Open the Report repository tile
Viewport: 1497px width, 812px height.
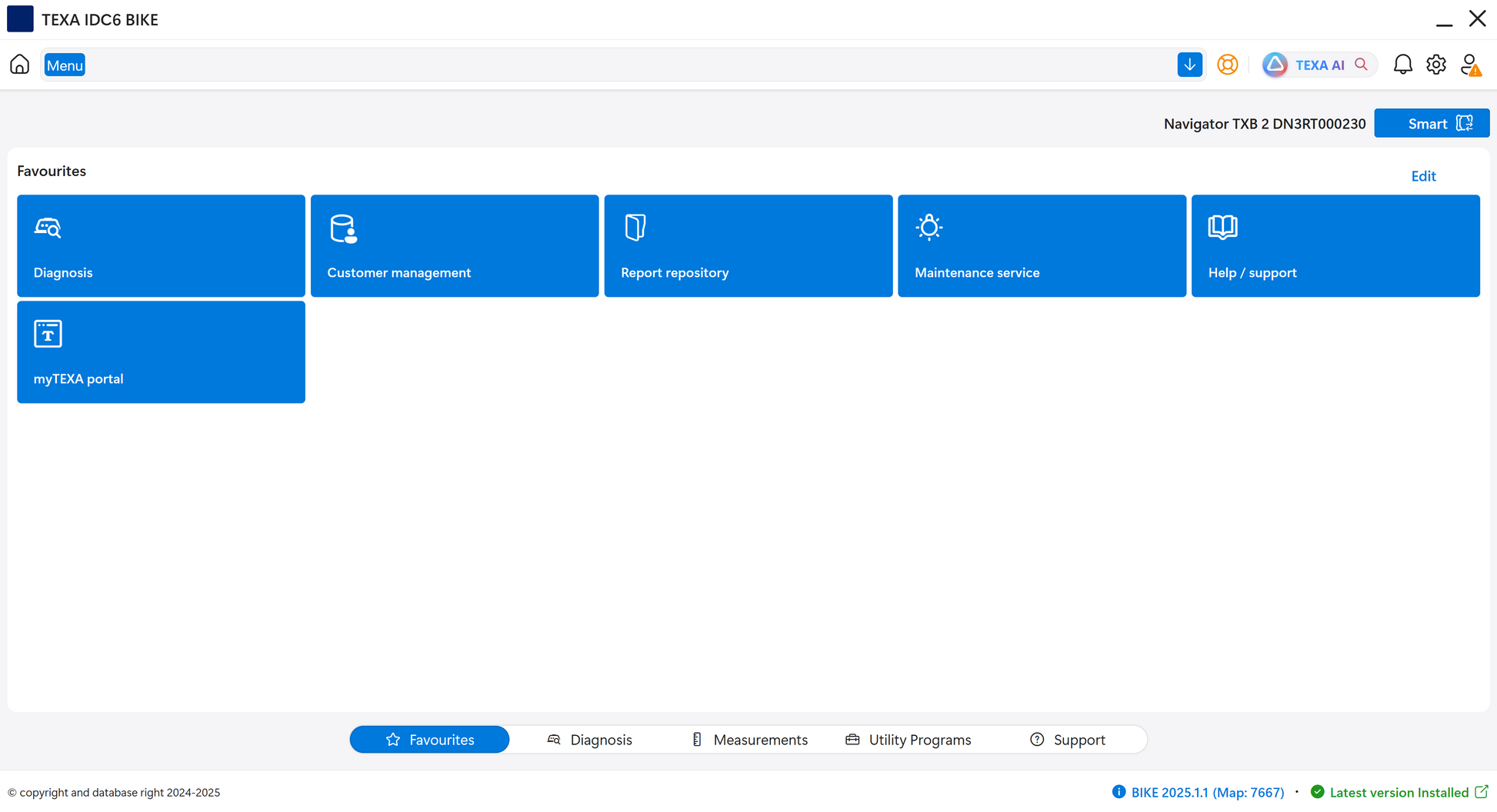pyautogui.click(x=748, y=245)
